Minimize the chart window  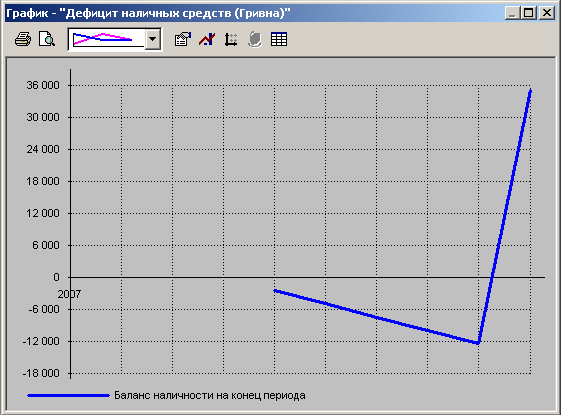[x=512, y=13]
